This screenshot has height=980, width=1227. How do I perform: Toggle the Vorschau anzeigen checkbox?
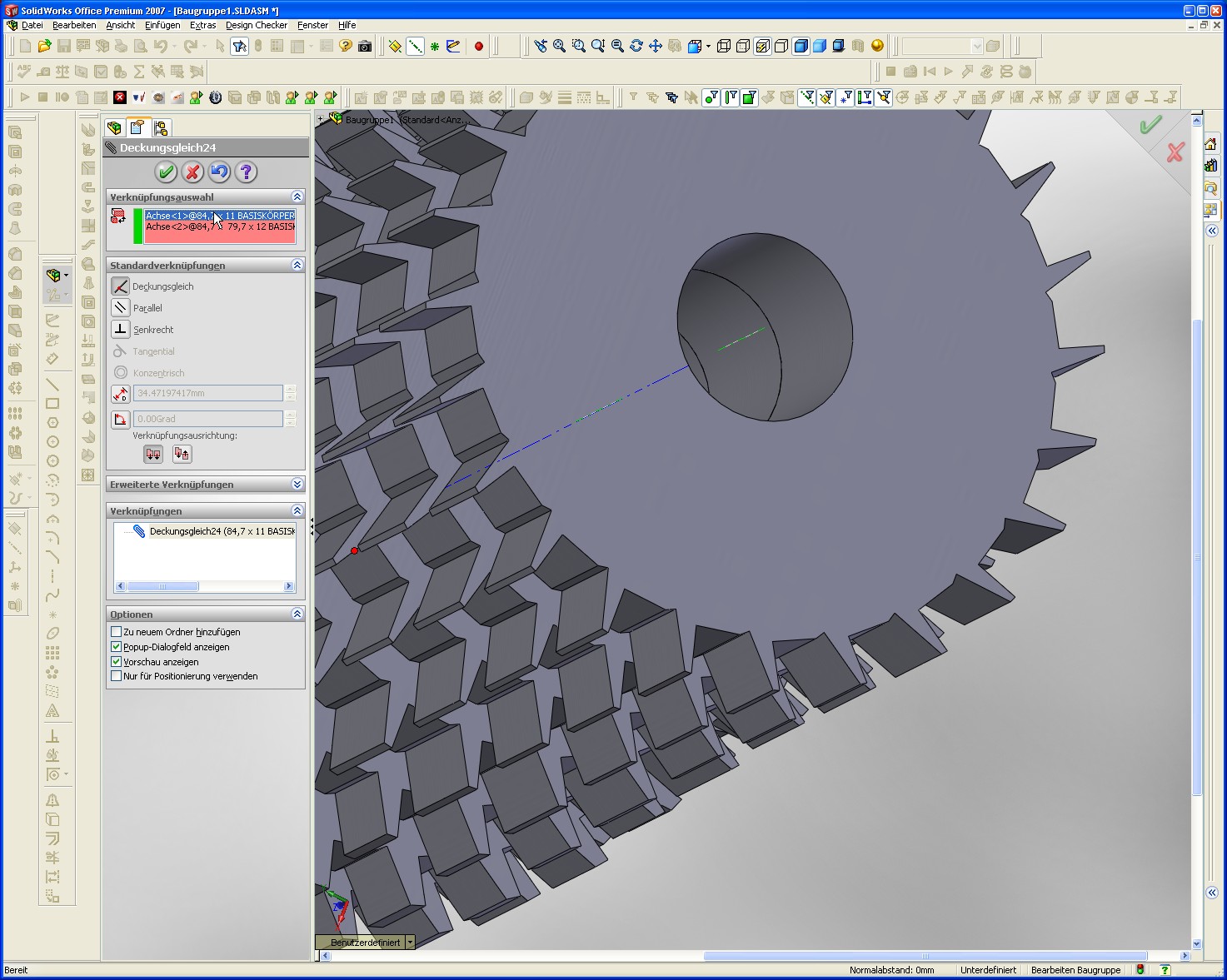coord(117,662)
